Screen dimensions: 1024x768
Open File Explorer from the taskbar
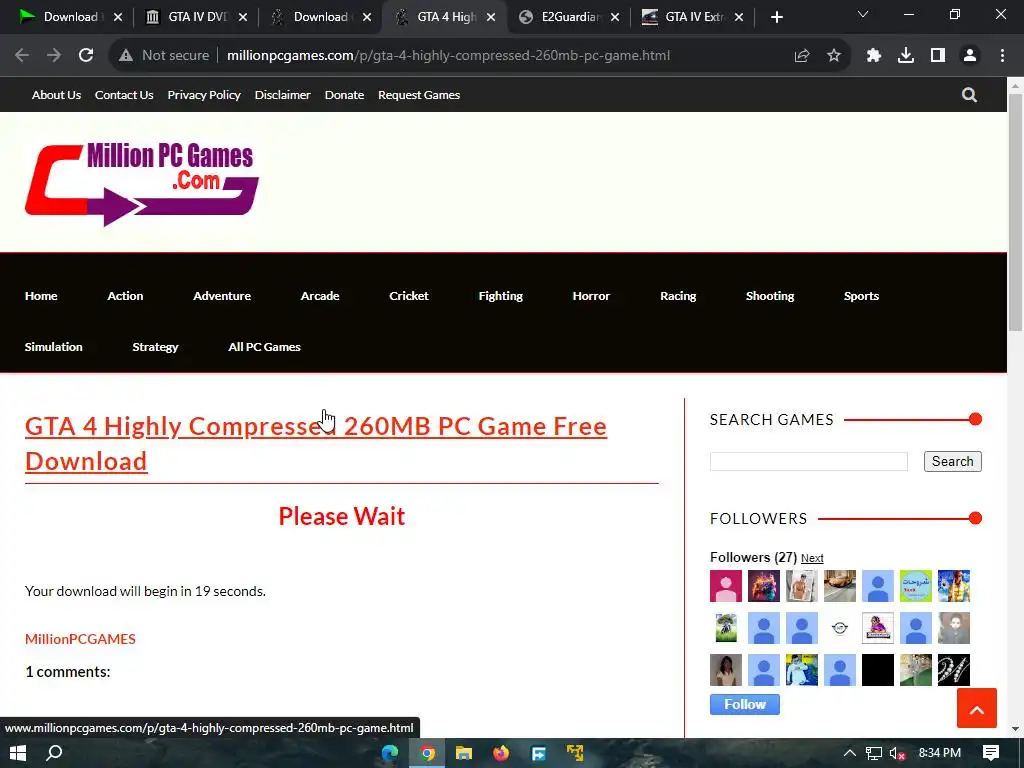(464, 753)
